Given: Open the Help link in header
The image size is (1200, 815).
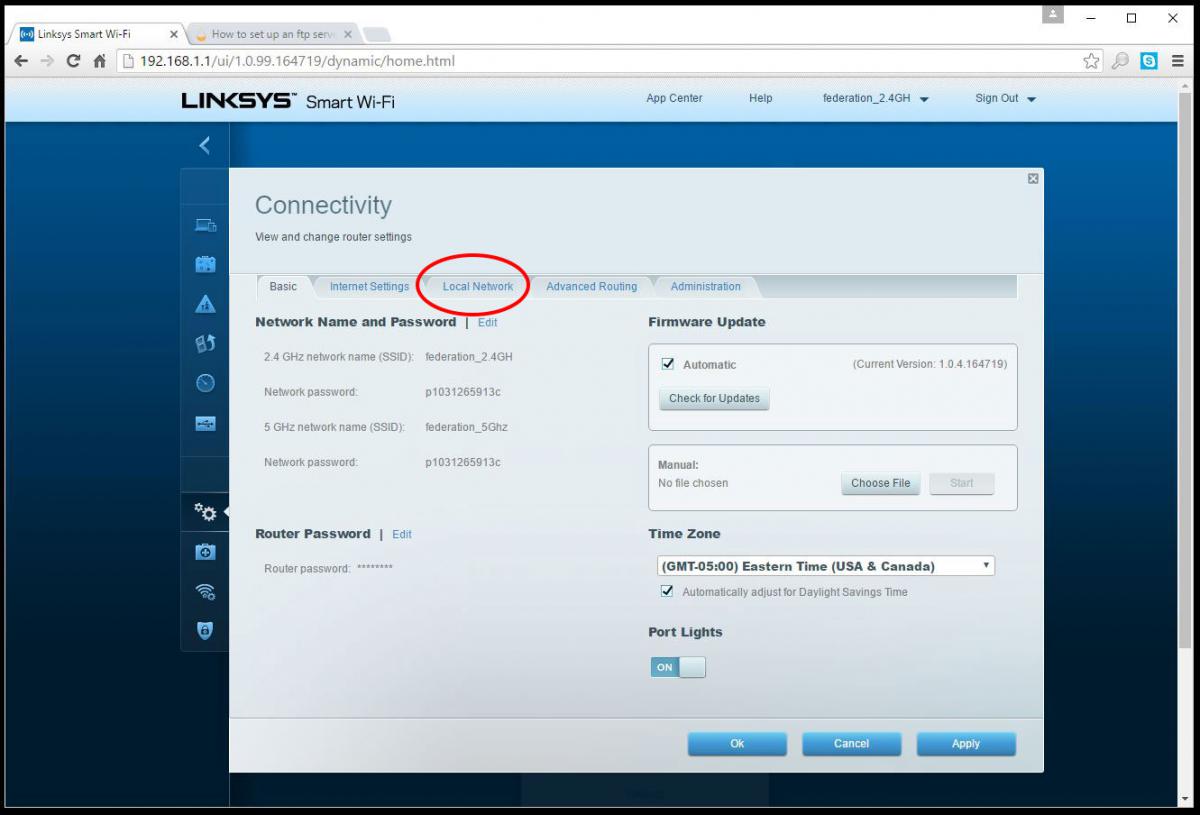Looking at the screenshot, I should point(760,98).
